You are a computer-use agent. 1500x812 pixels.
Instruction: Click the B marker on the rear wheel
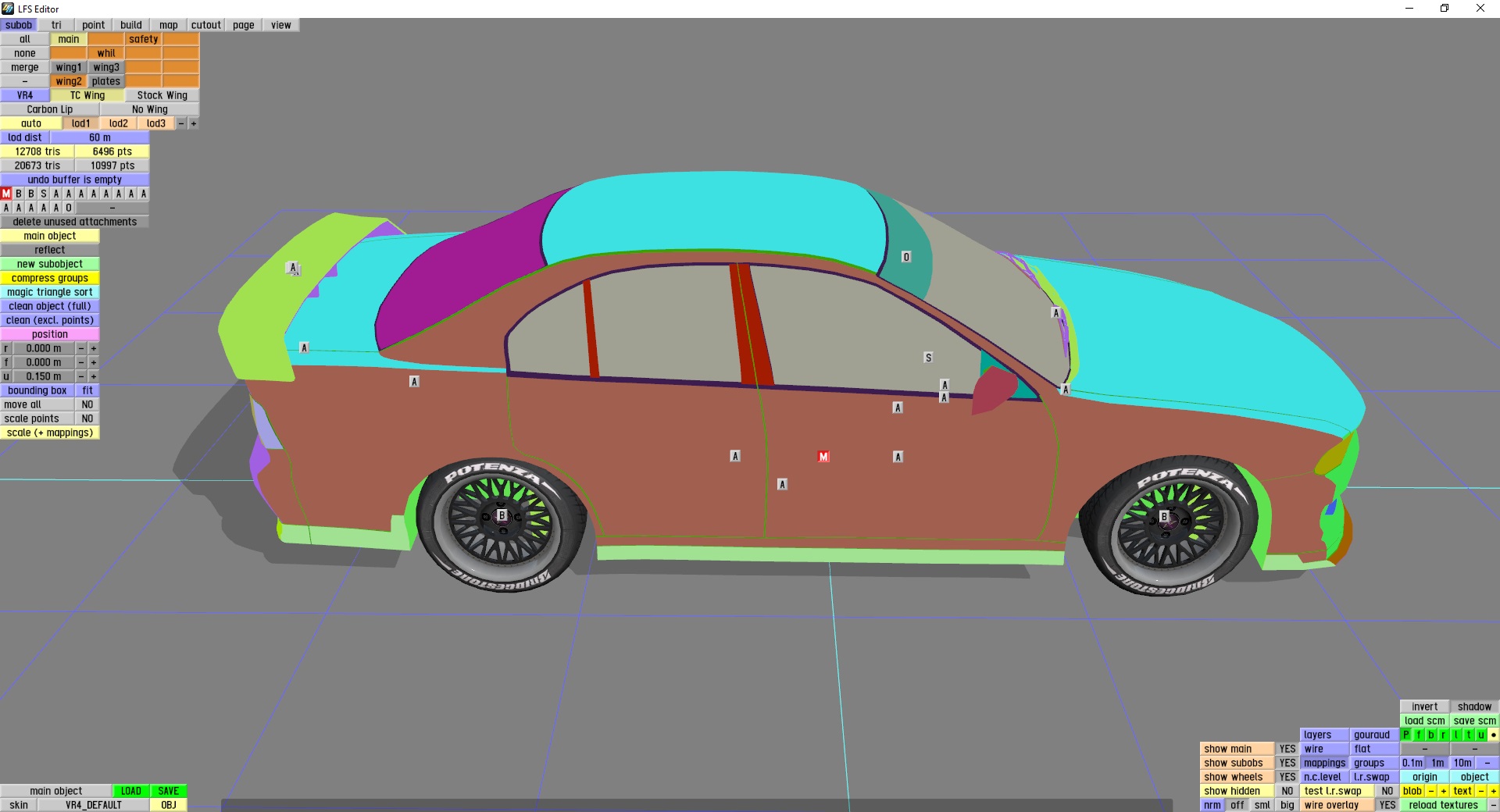(502, 515)
